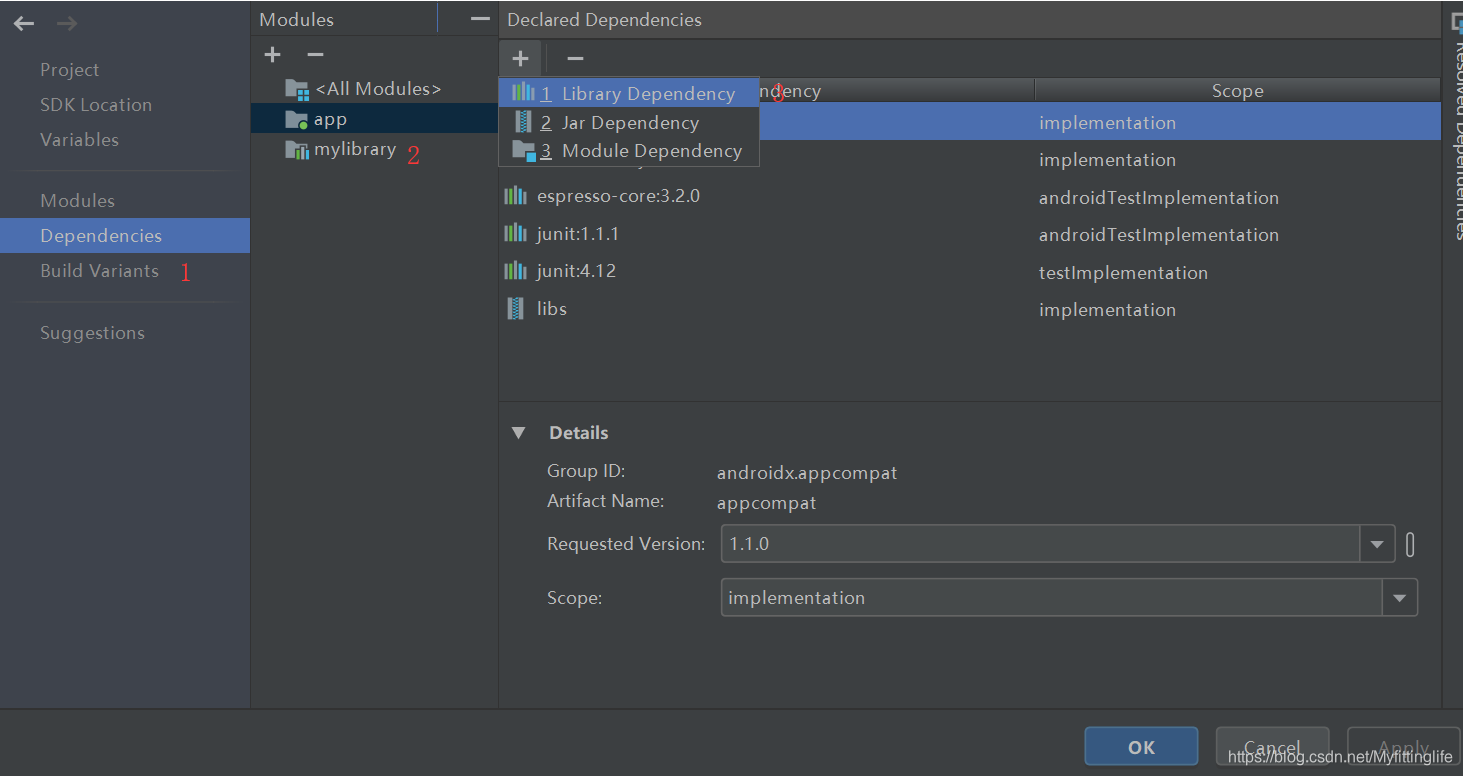This screenshot has height=776, width=1463.
Task: Choose Library Dependency from popup
Action: [629, 93]
